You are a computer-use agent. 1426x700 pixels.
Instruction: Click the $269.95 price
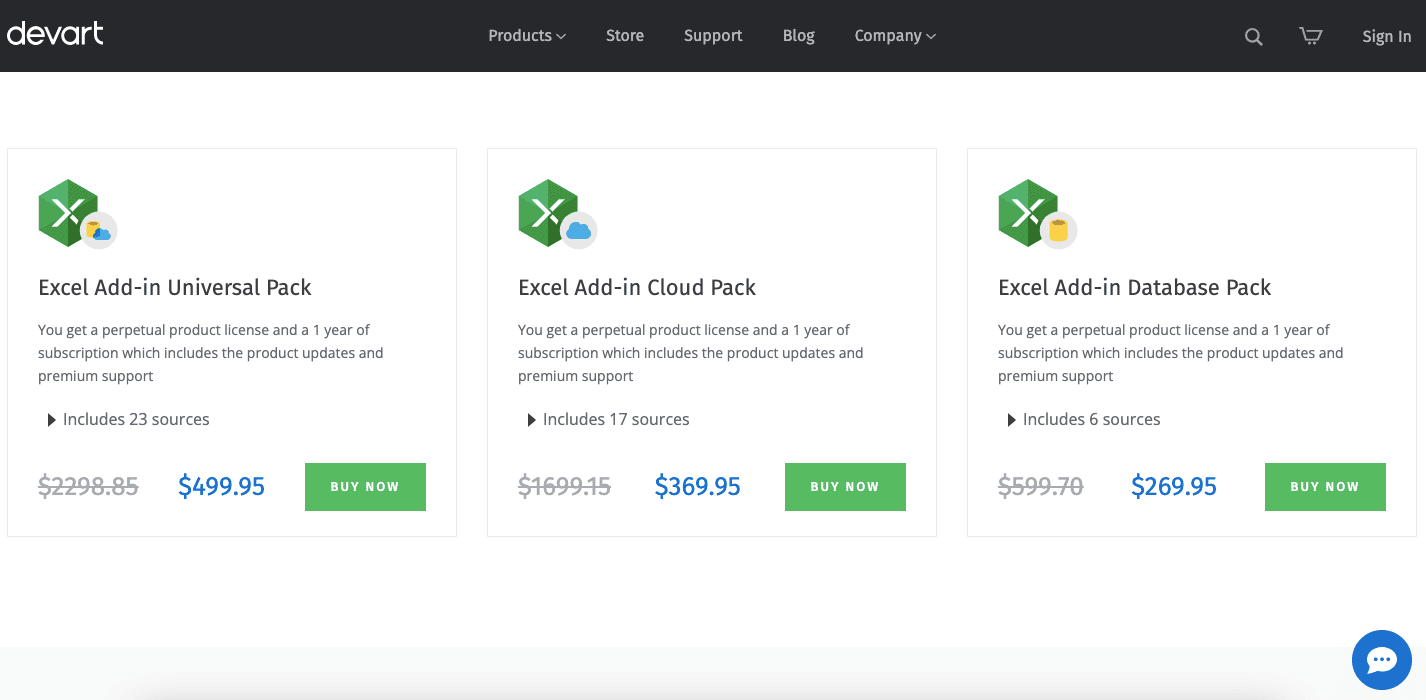click(x=1174, y=487)
